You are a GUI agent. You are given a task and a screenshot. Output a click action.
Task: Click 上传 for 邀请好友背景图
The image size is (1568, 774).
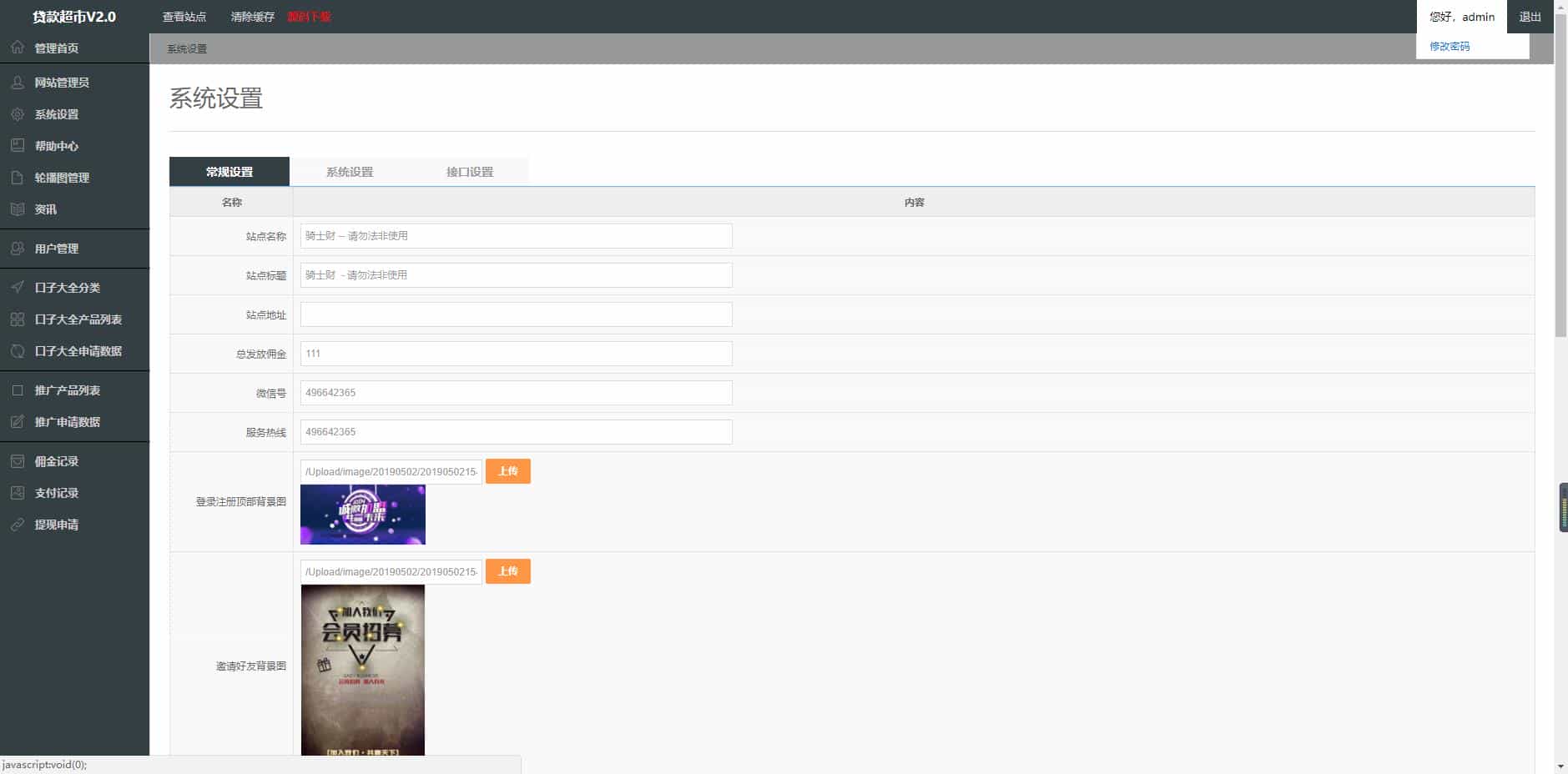508,571
